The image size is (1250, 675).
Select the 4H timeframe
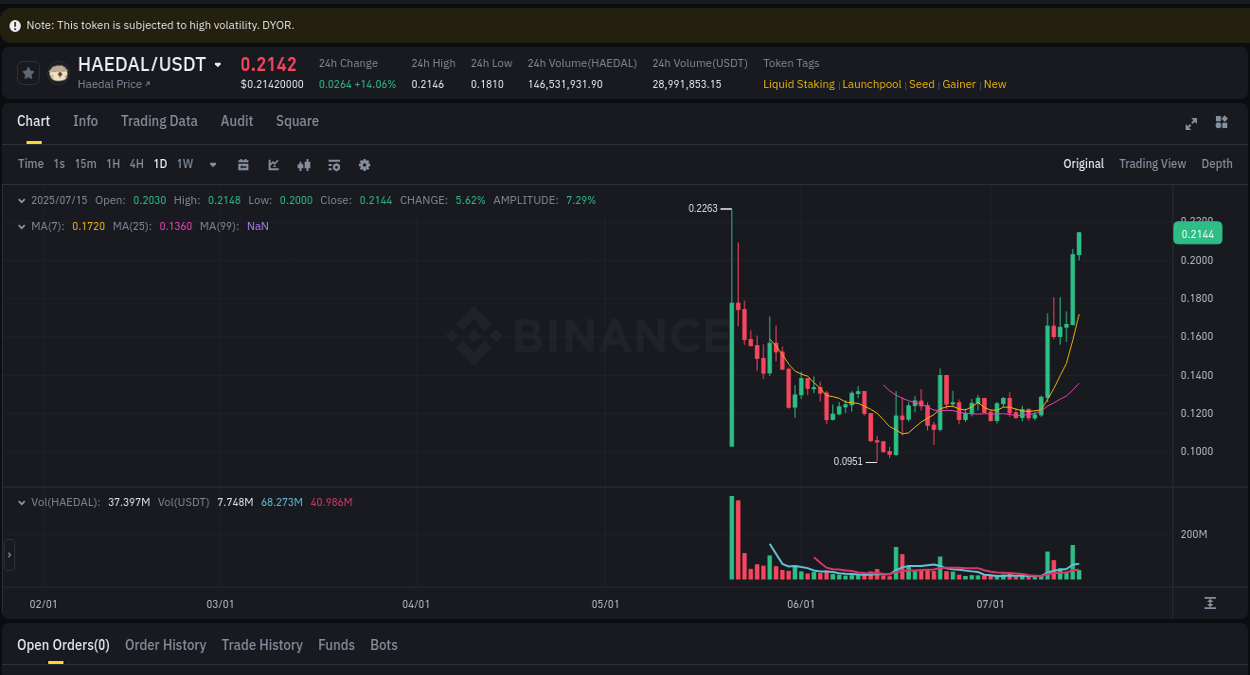click(x=136, y=164)
